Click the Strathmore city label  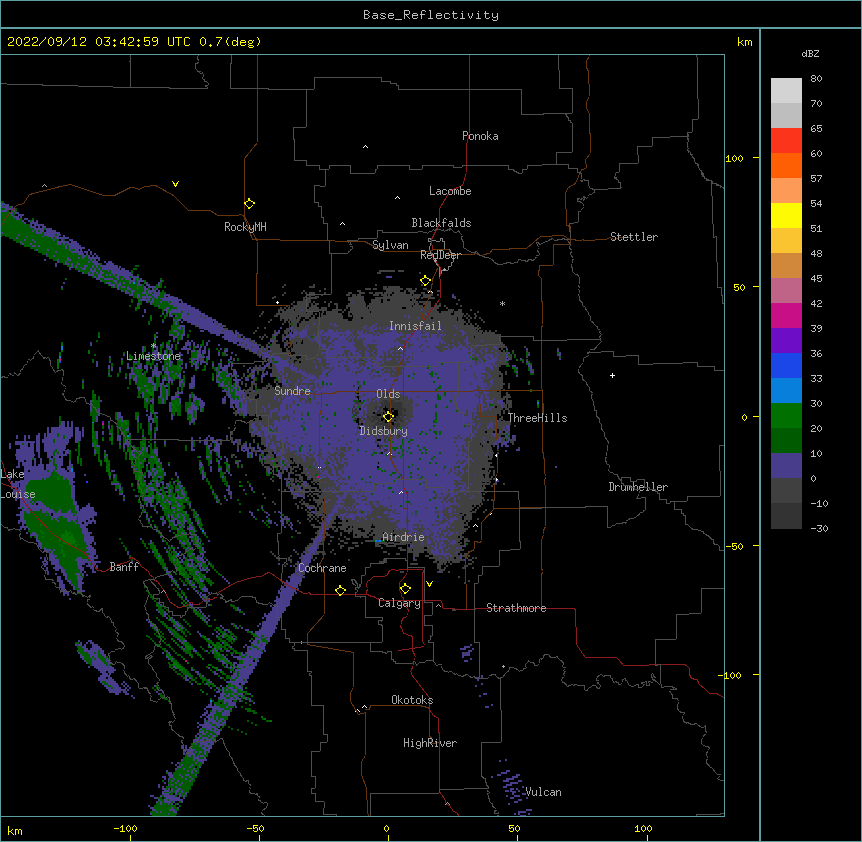pos(516,608)
